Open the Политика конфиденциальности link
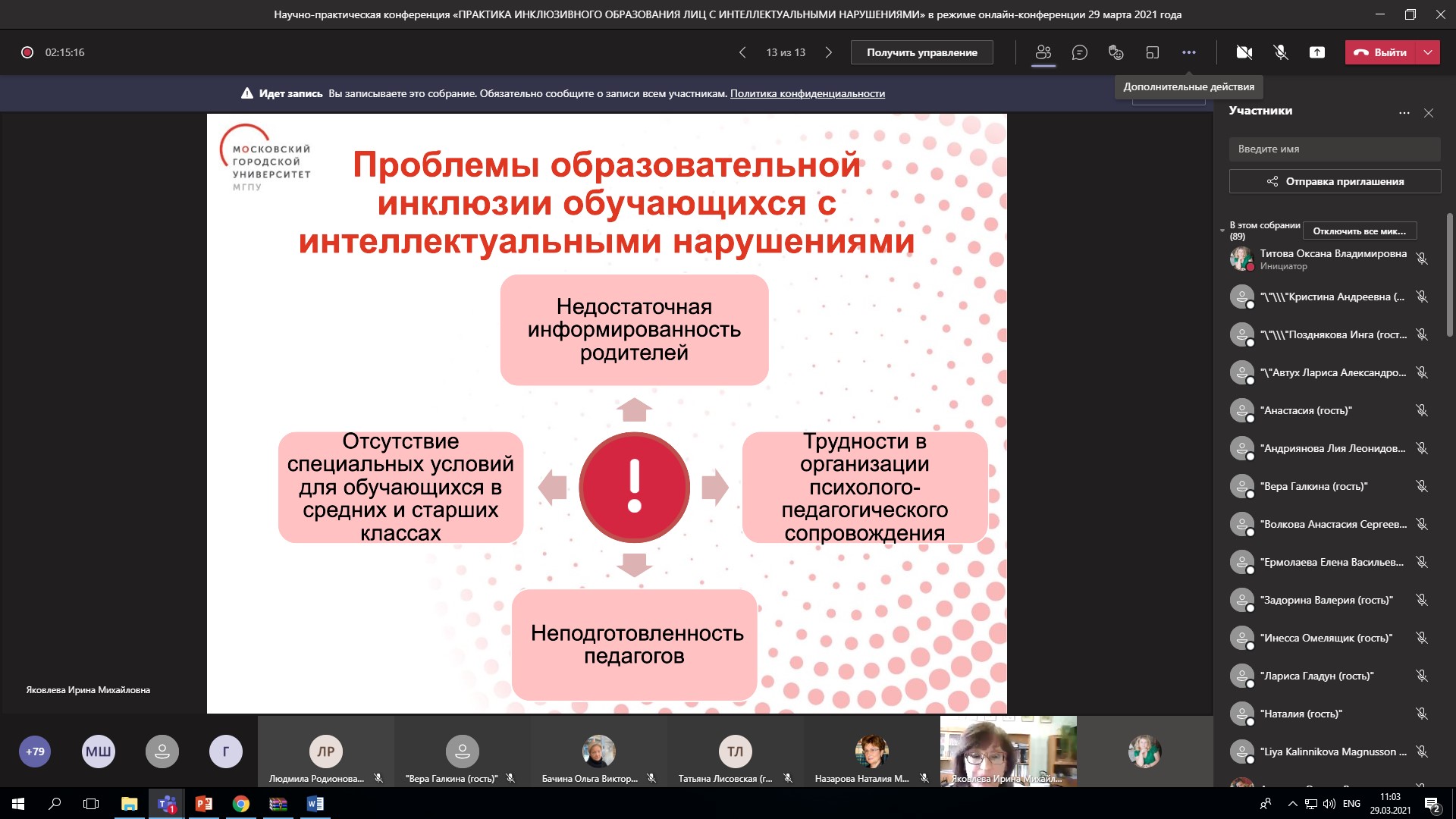 coord(807,93)
